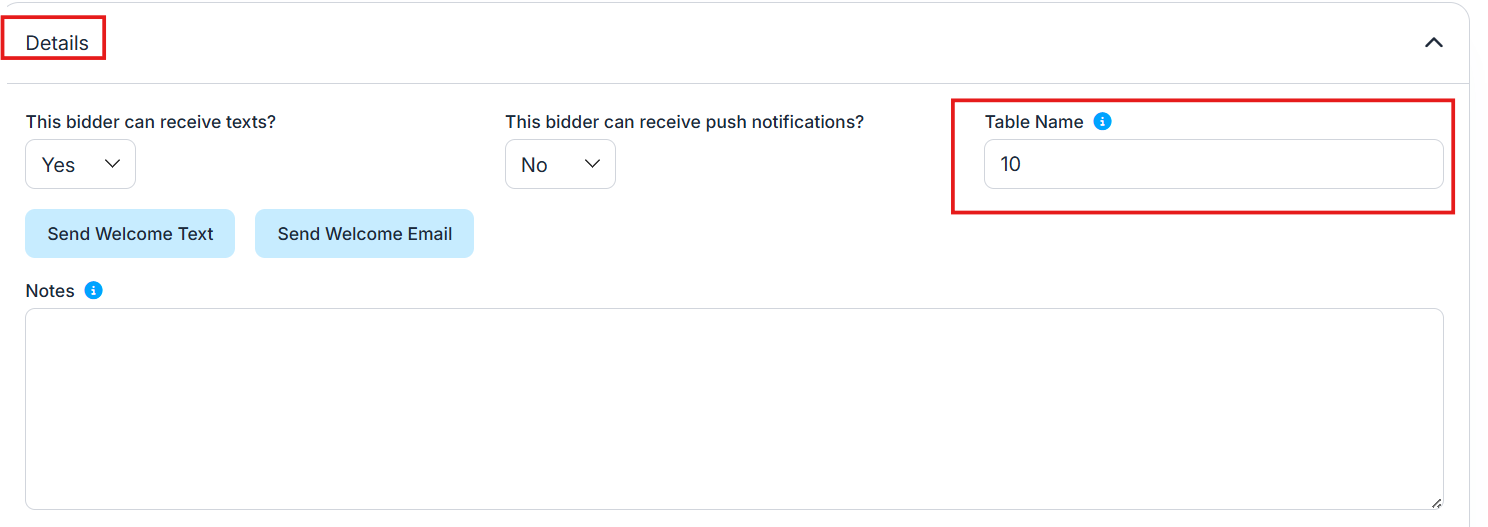This screenshot has height=527, width=1488.
Task: Click the value 10 in Table Name
Action: tap(1010, 164)
